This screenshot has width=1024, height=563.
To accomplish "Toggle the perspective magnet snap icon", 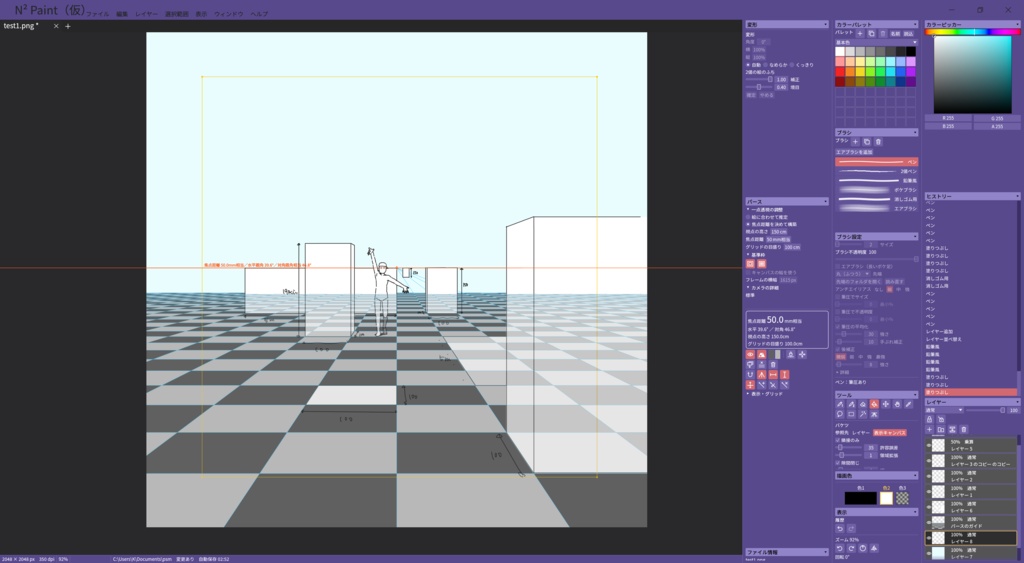I will pos(750,375).
